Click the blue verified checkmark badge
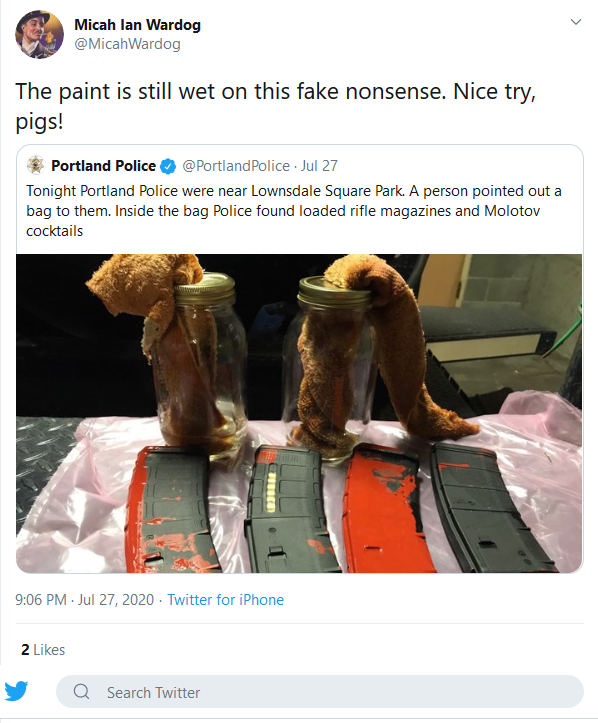 [x=168, y=166]
